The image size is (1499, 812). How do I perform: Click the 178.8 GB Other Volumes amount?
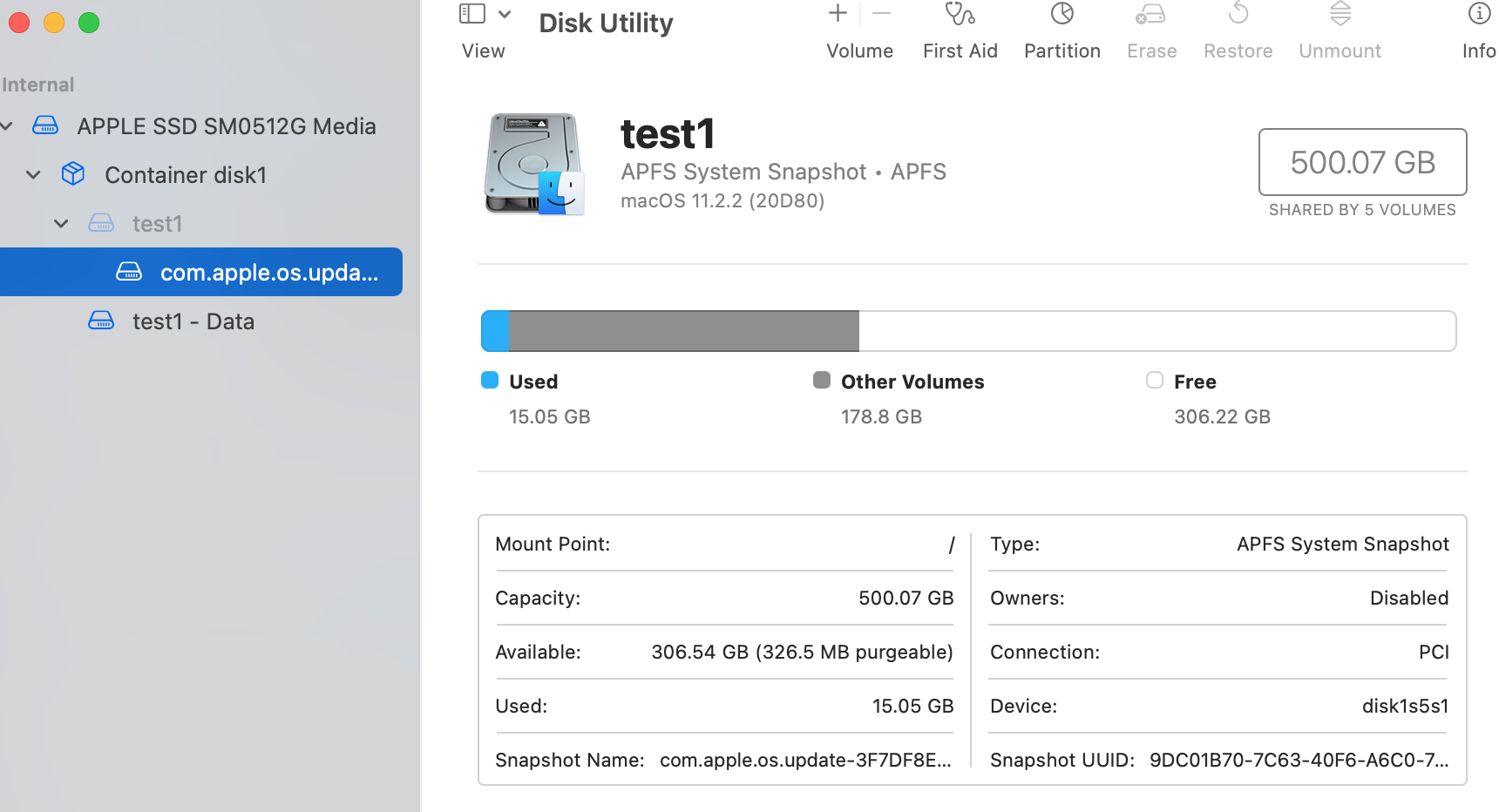(881, 417)
